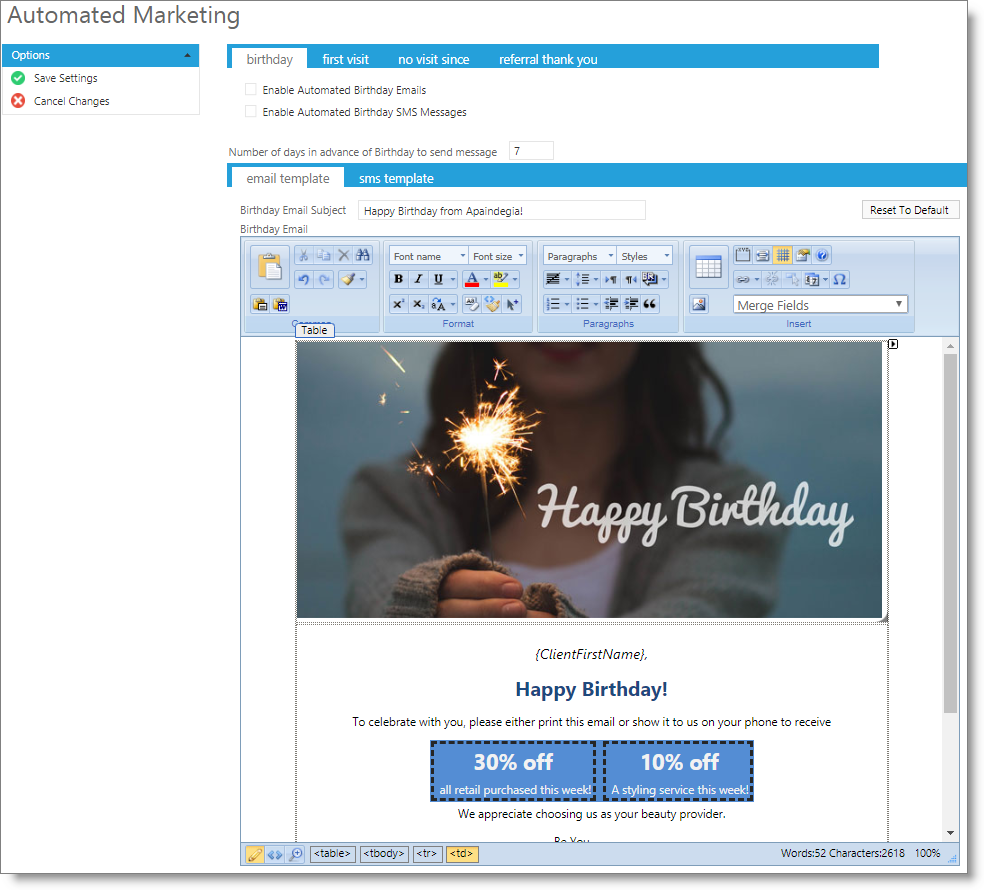This screenshot has width=984, height=890.
Task: Expand the text alignment dropdown arrow
Action: point(567,279)
